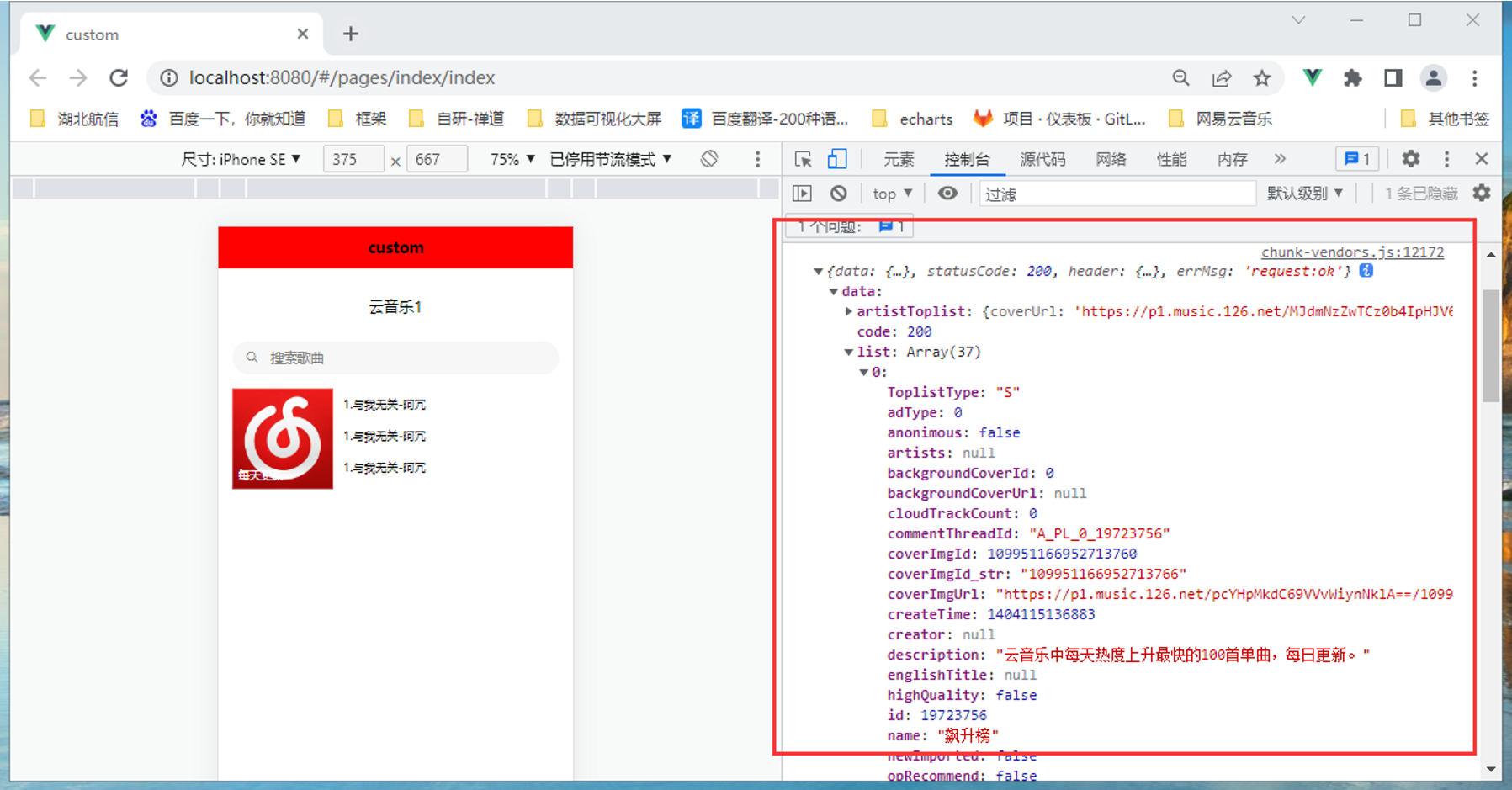Open the Vue devtools extension icon
1512x790 pixels.
(1312, 78)
